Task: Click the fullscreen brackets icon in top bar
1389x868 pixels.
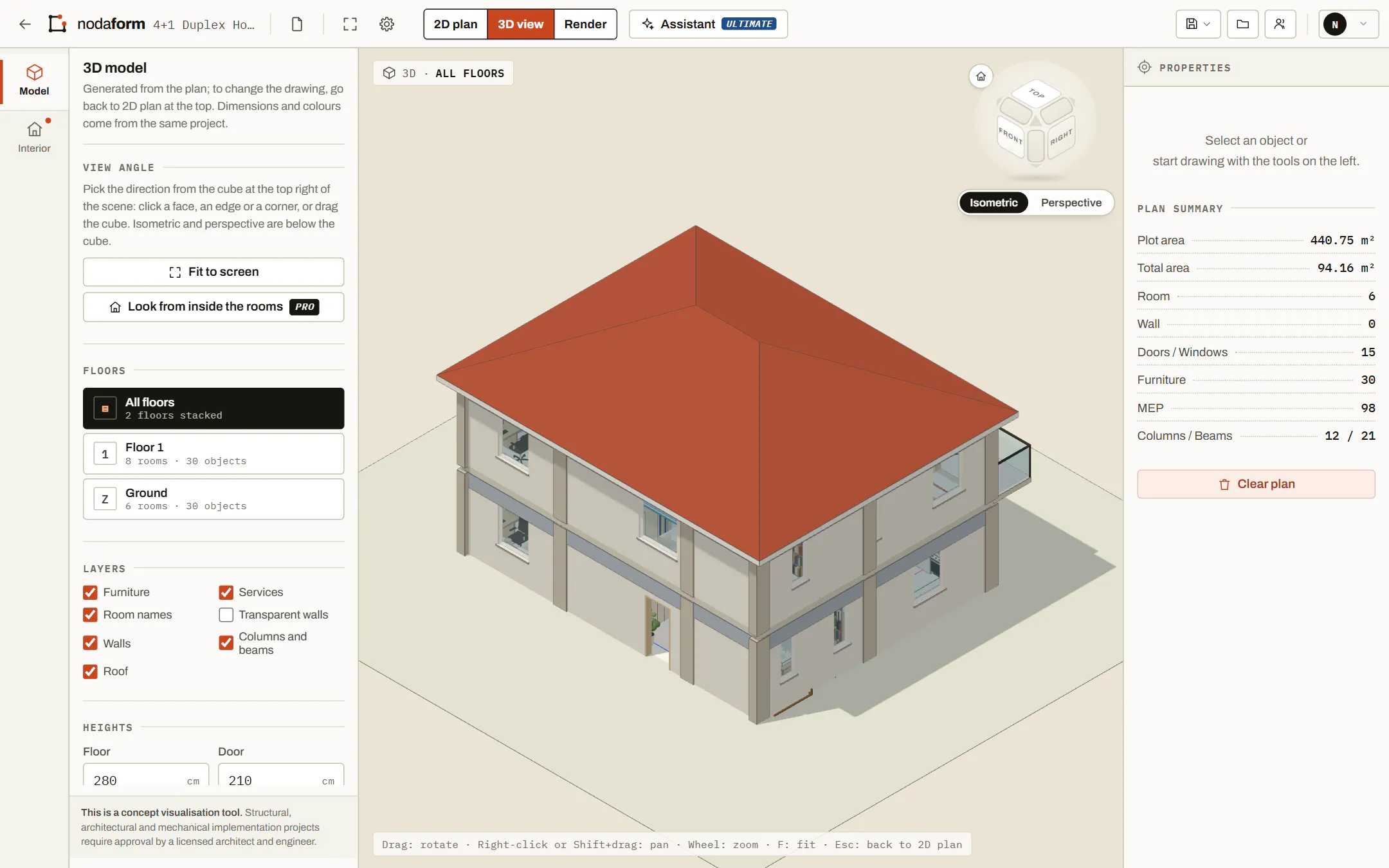Action: point(350,24)
